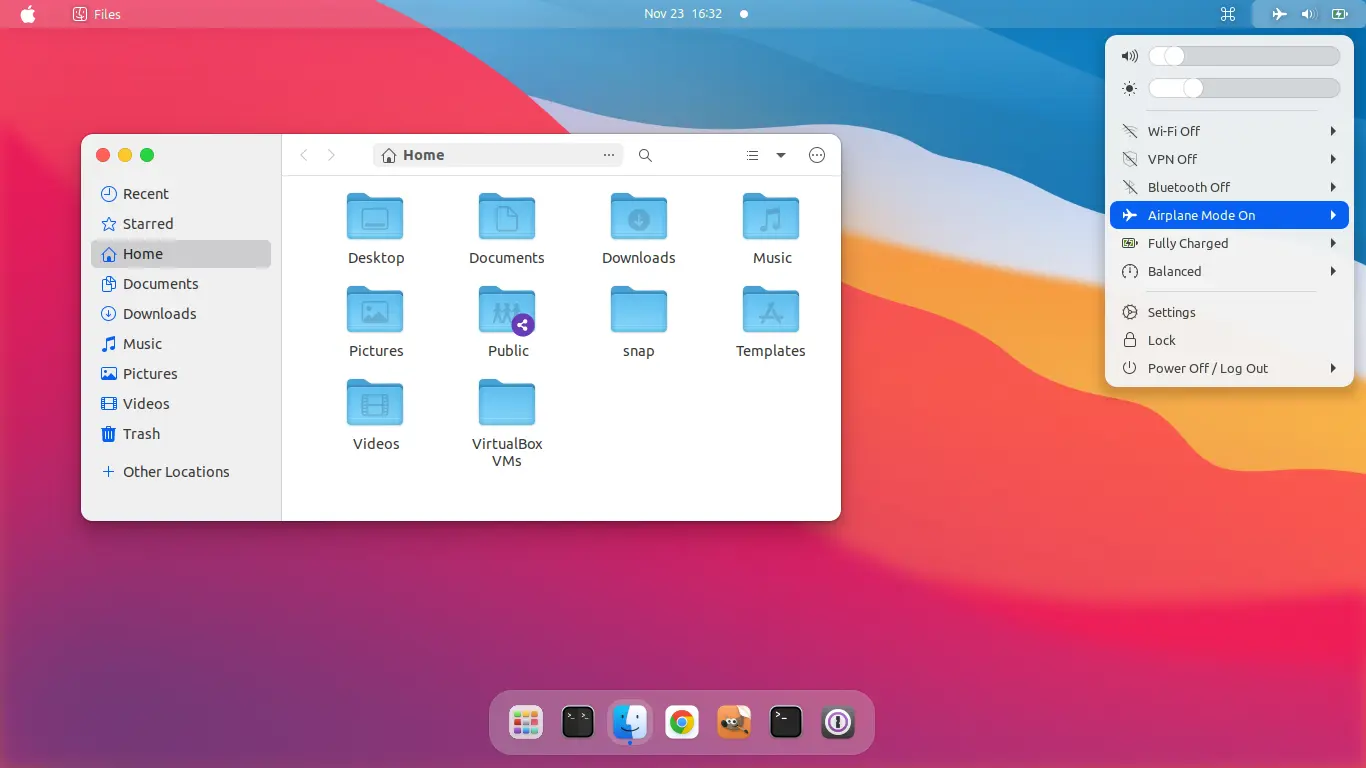This screenshot has width=1366, height=768.
Task: Toggle Bluetooth Off entry in system menu
Action: 1188,187
